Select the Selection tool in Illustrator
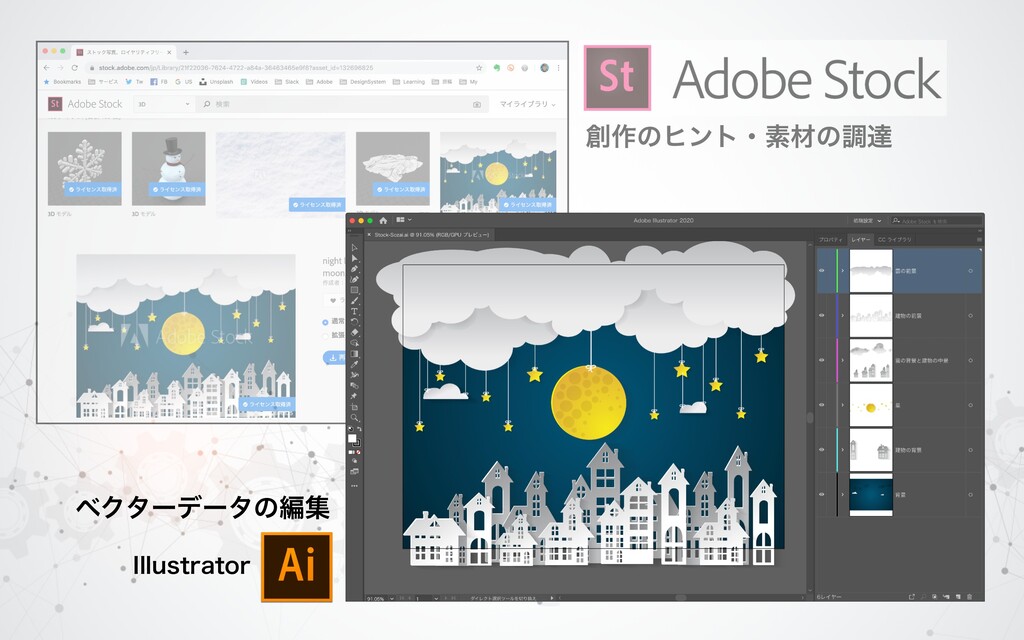Screen dimensions: 1024x640 (x=355, y=248)
